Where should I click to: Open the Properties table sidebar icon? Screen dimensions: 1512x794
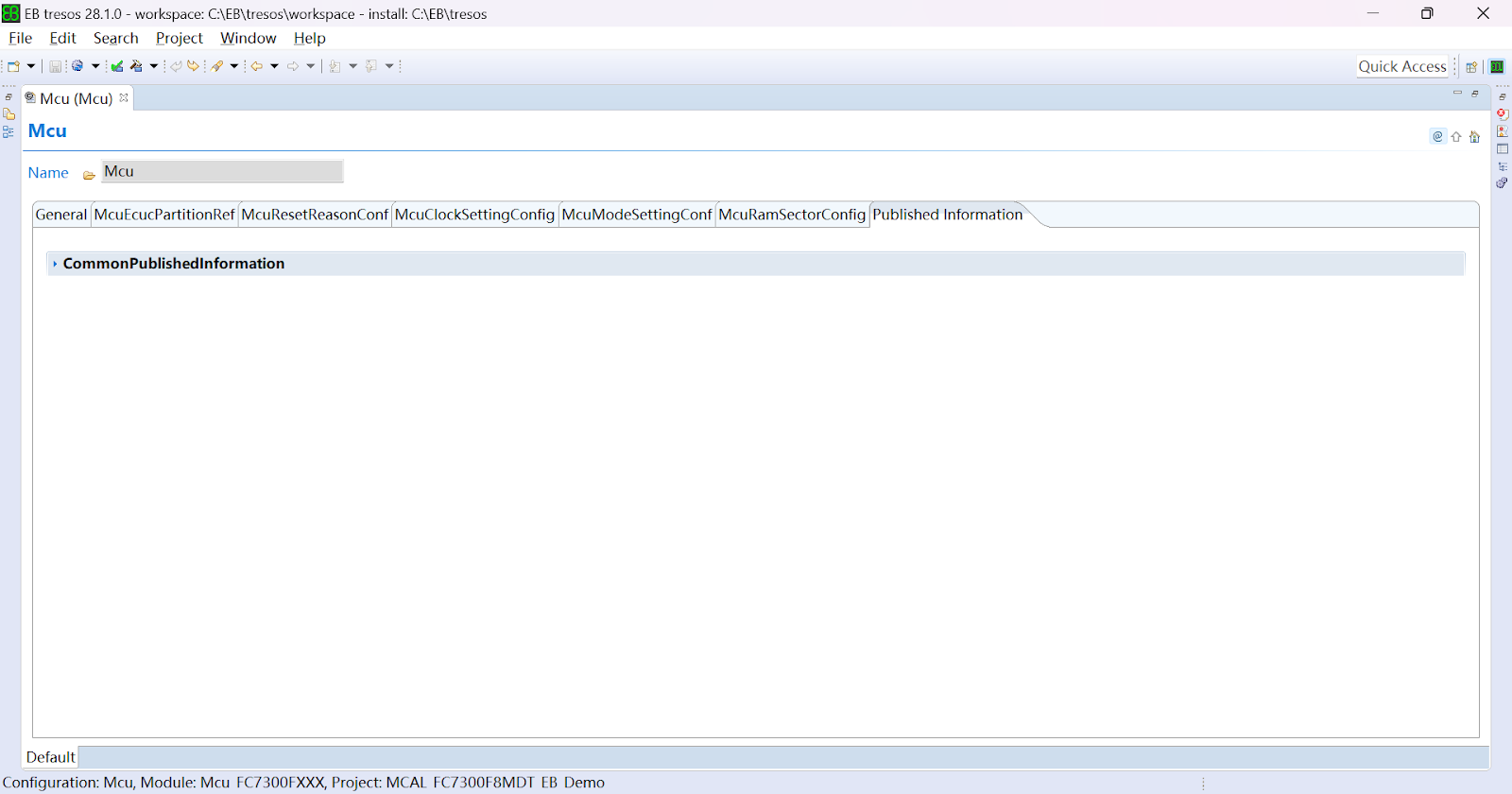pyautogui.click(x=1503, y=149)
